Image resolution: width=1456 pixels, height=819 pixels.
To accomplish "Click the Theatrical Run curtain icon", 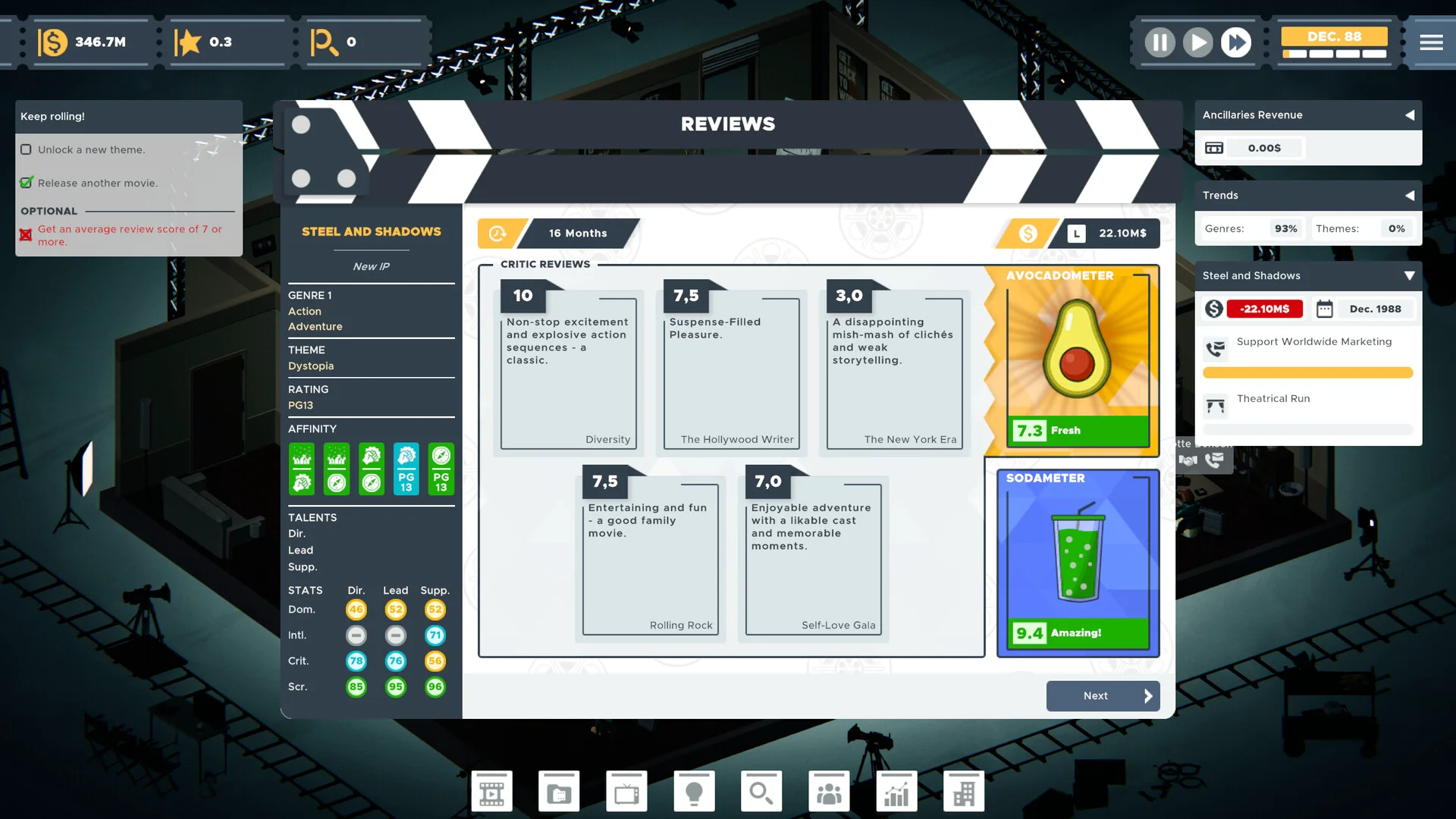I will click(1216, 406).
